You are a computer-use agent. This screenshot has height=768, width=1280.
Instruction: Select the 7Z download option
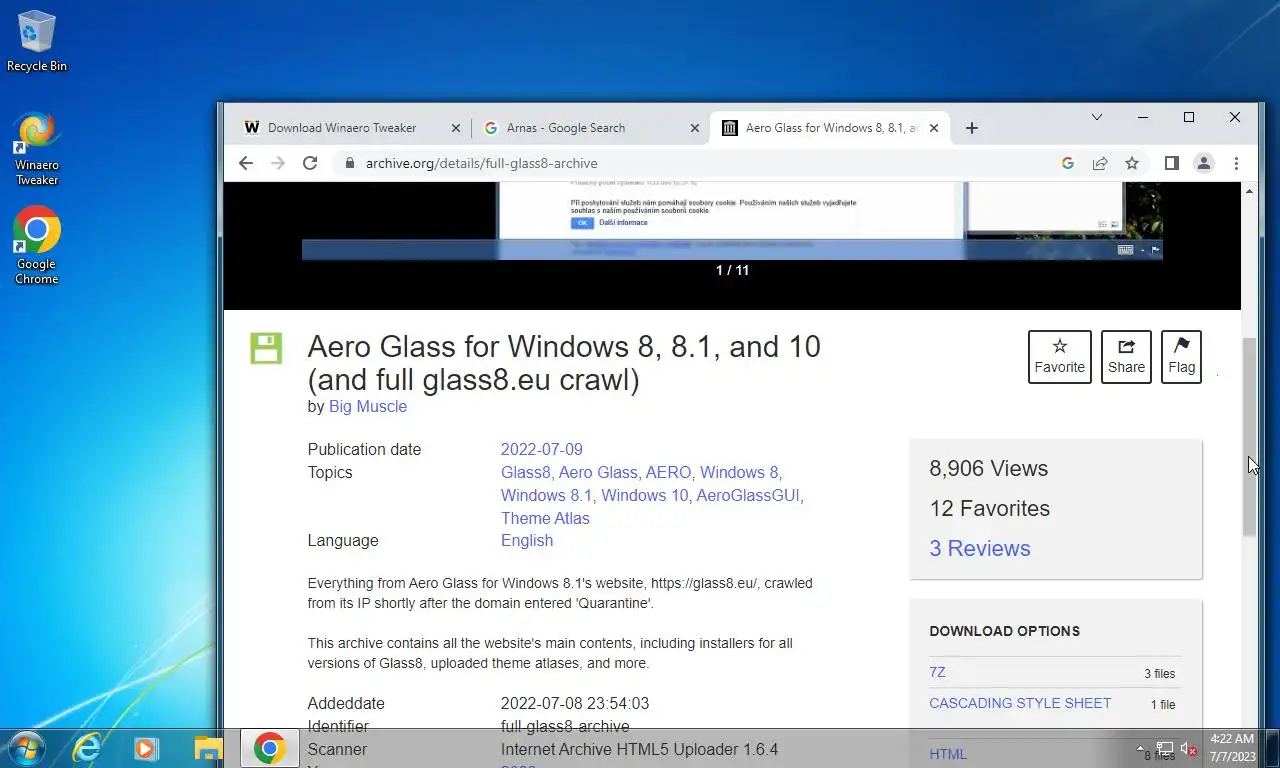pos(937,672)
